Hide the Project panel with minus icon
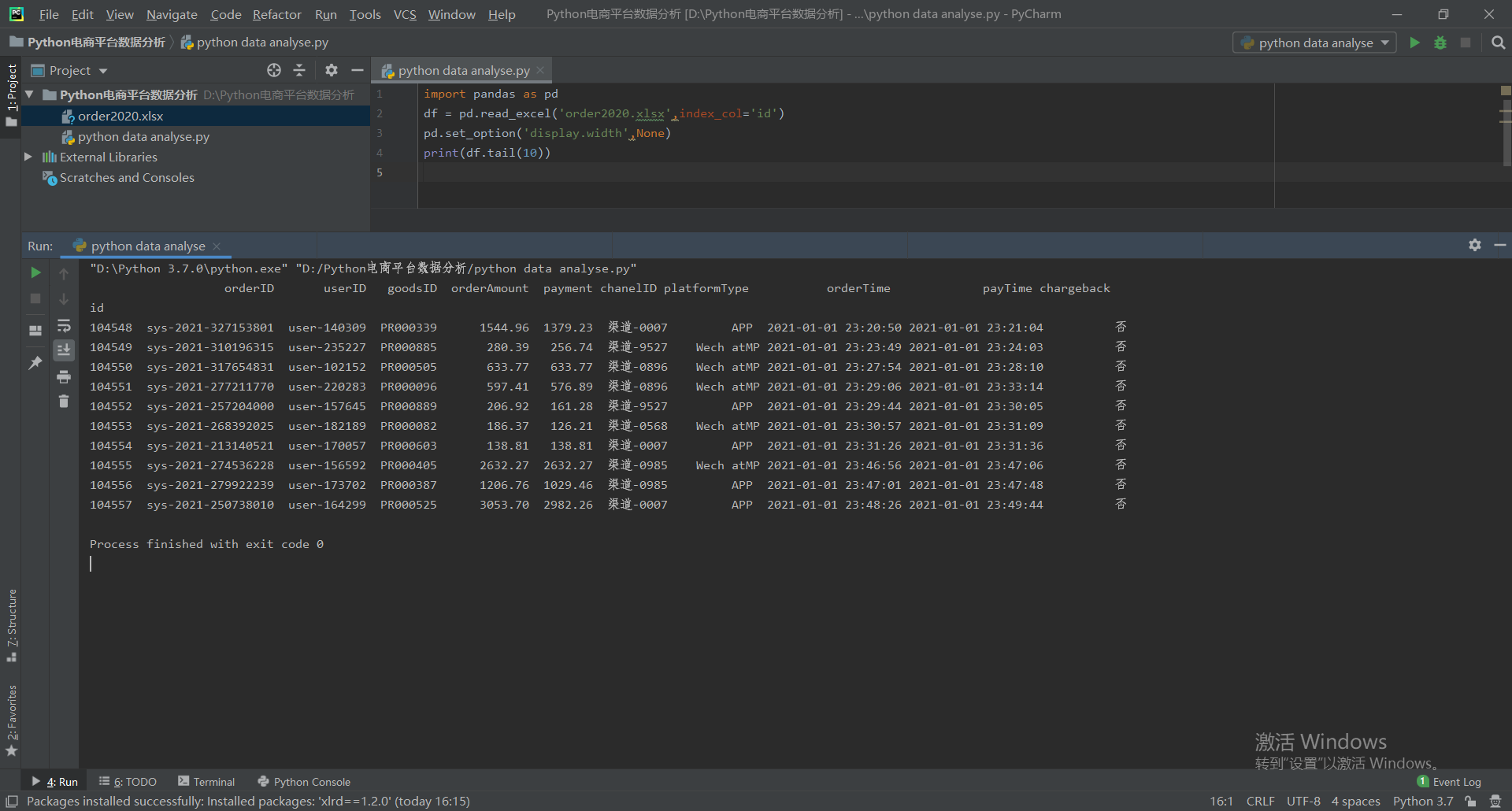 pyautogui.click(x=357, y=70)
